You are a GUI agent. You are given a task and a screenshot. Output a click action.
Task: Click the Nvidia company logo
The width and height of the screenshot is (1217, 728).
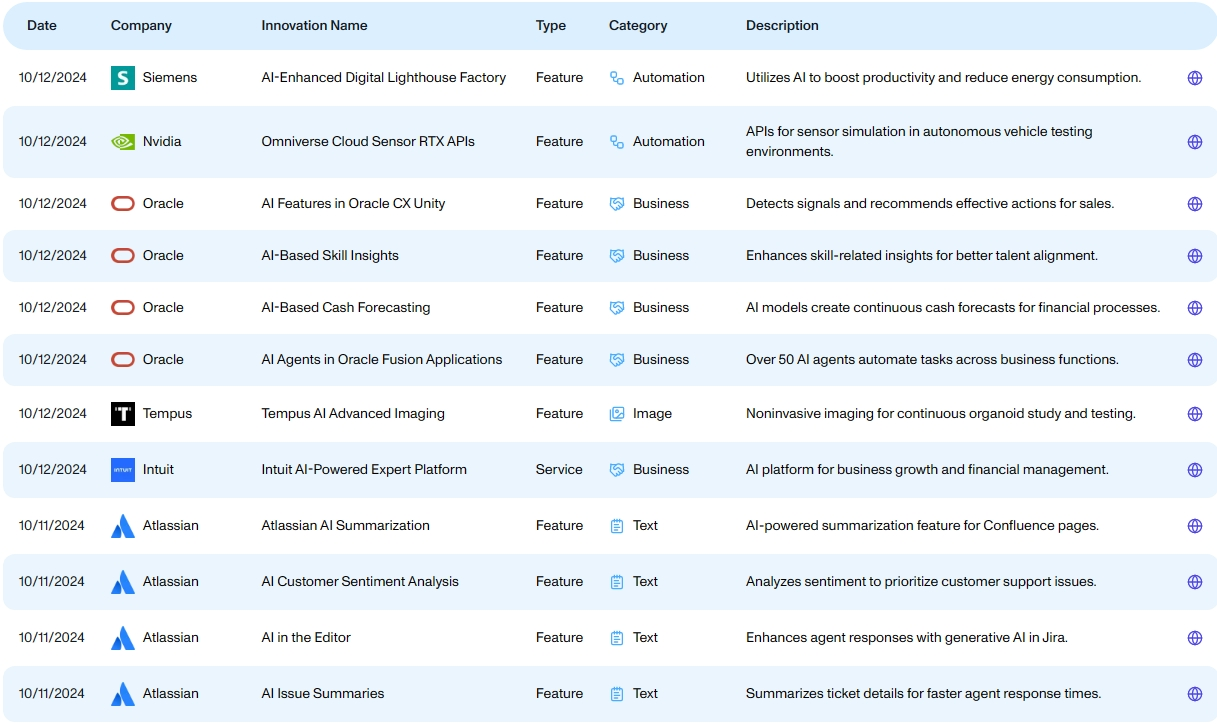coord(123,142)
